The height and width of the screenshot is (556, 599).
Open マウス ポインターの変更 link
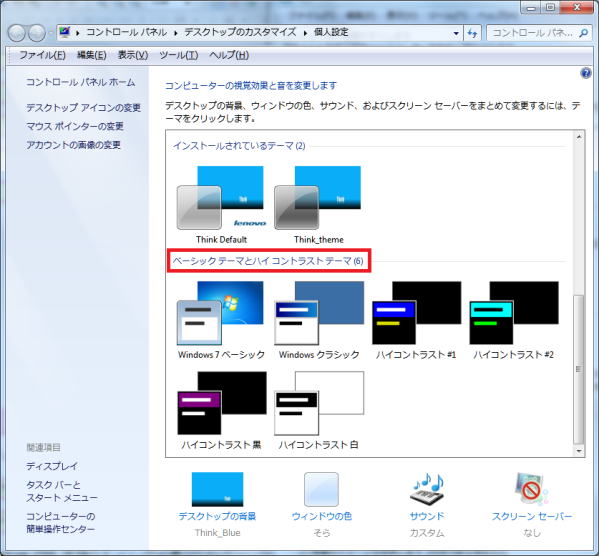[x=75, y=126]
